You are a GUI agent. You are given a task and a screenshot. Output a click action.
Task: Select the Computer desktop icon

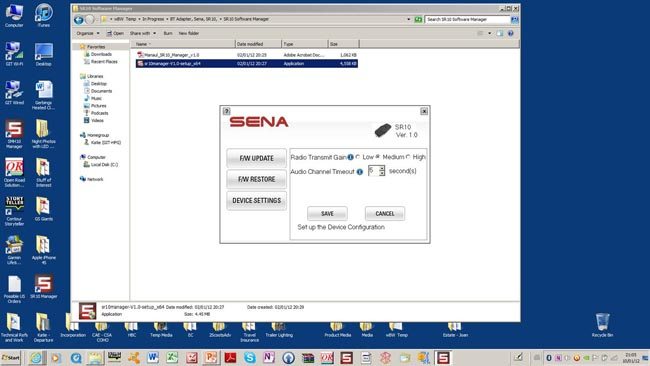[14, 16]
